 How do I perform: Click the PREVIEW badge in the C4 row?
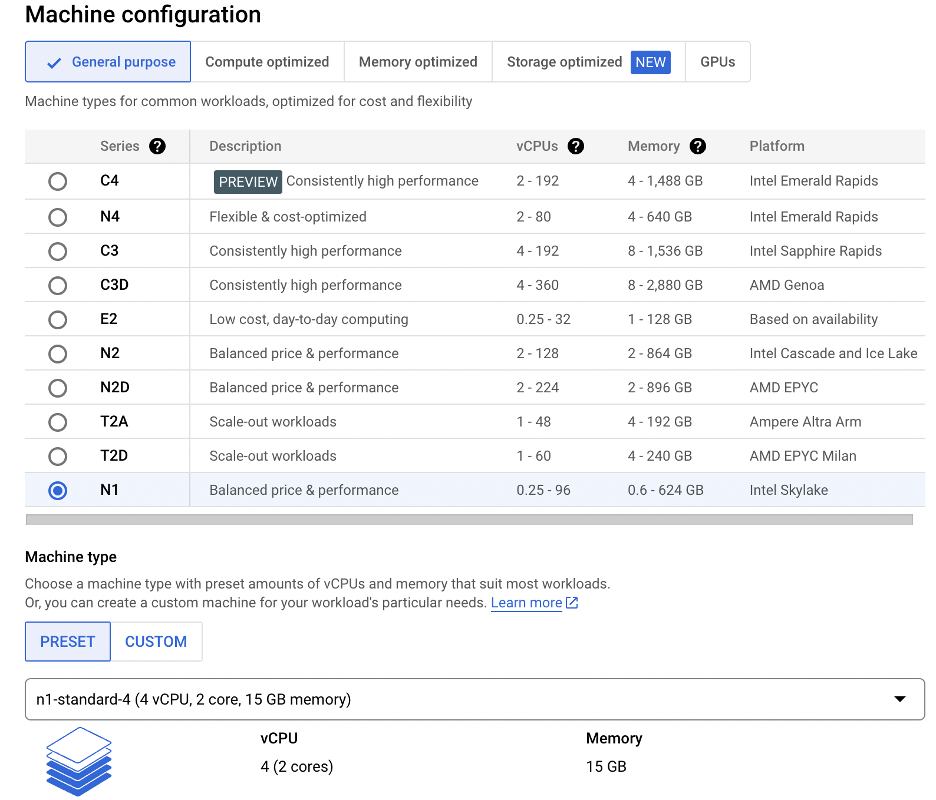click(x=248, y=181)
